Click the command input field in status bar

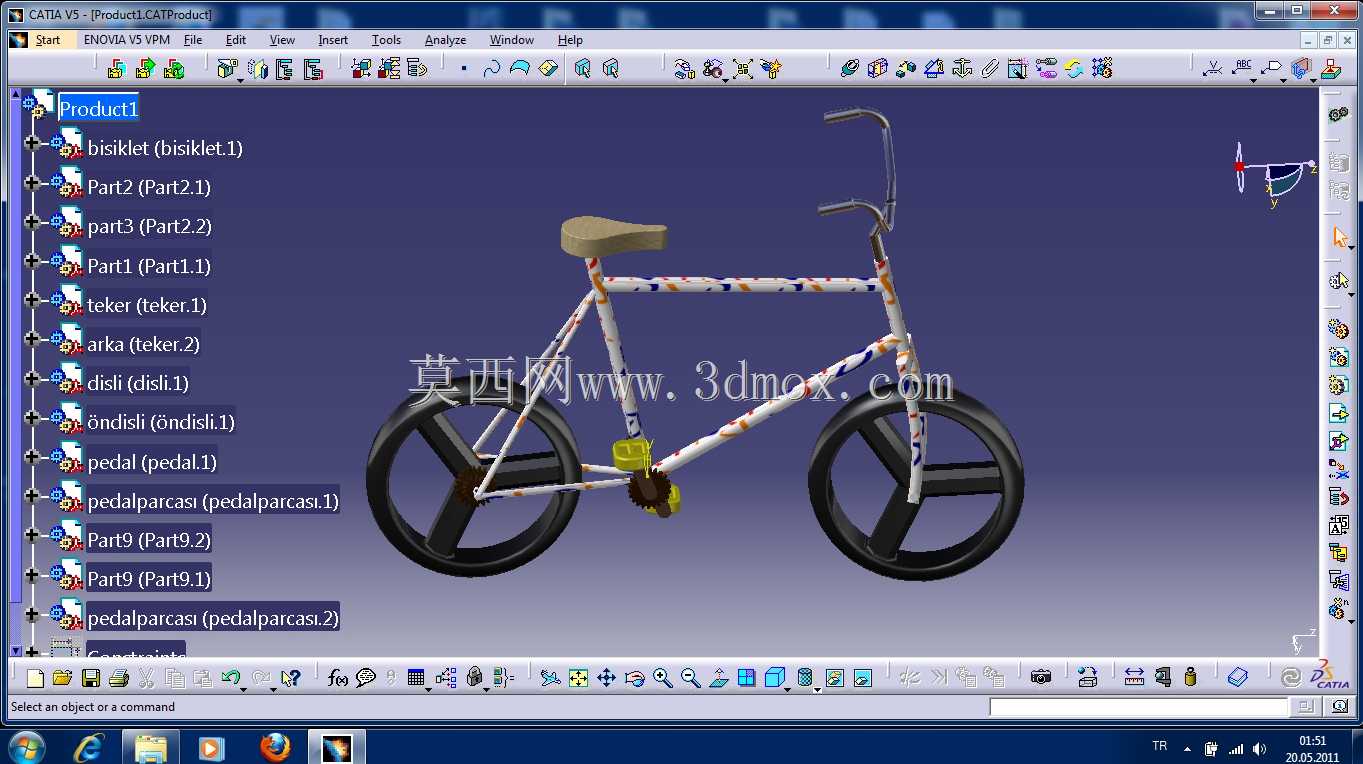click(x=1138, y=707)
